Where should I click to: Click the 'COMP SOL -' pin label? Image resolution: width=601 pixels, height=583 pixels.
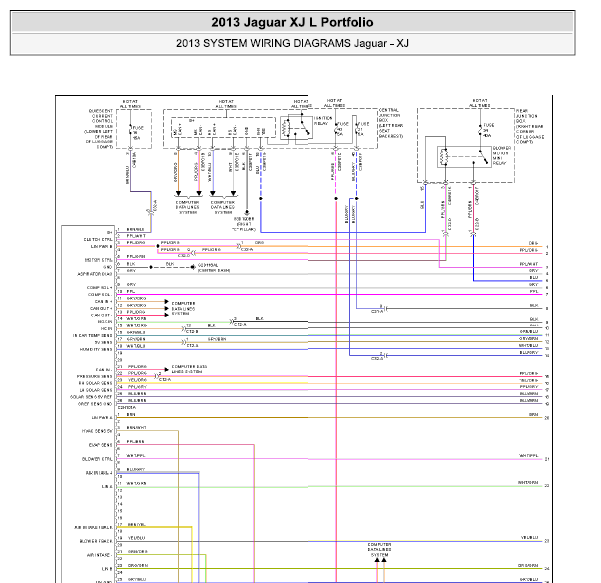click(100, 294)
